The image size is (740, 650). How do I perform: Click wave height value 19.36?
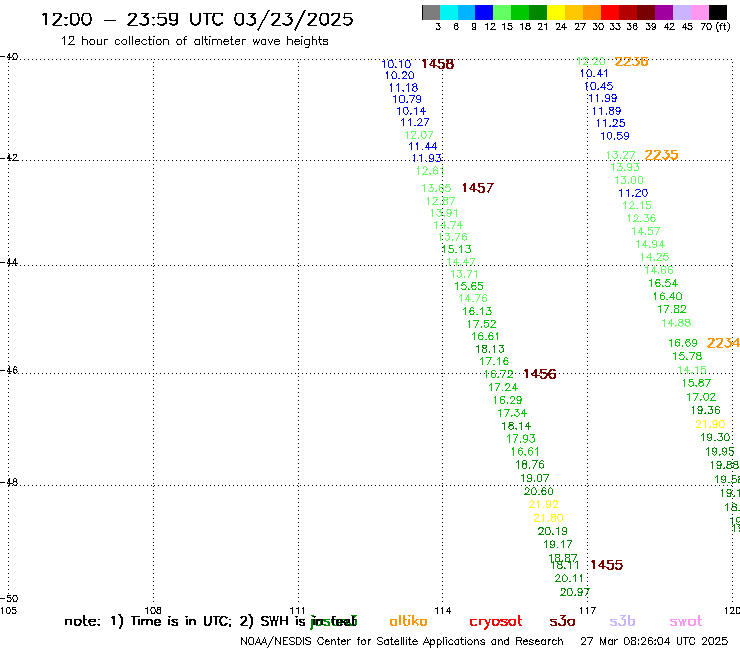coord(706,410)
